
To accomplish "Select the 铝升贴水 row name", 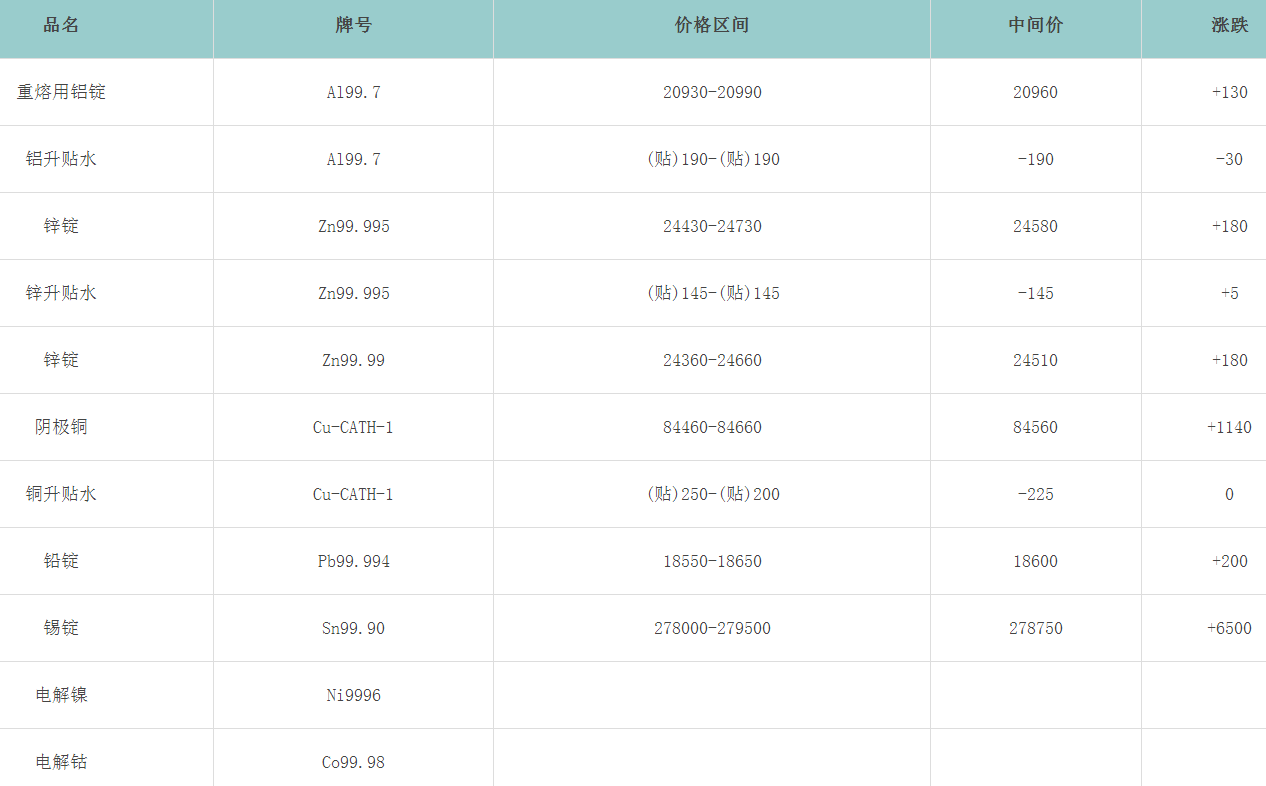I will click(x=61, y=159).
